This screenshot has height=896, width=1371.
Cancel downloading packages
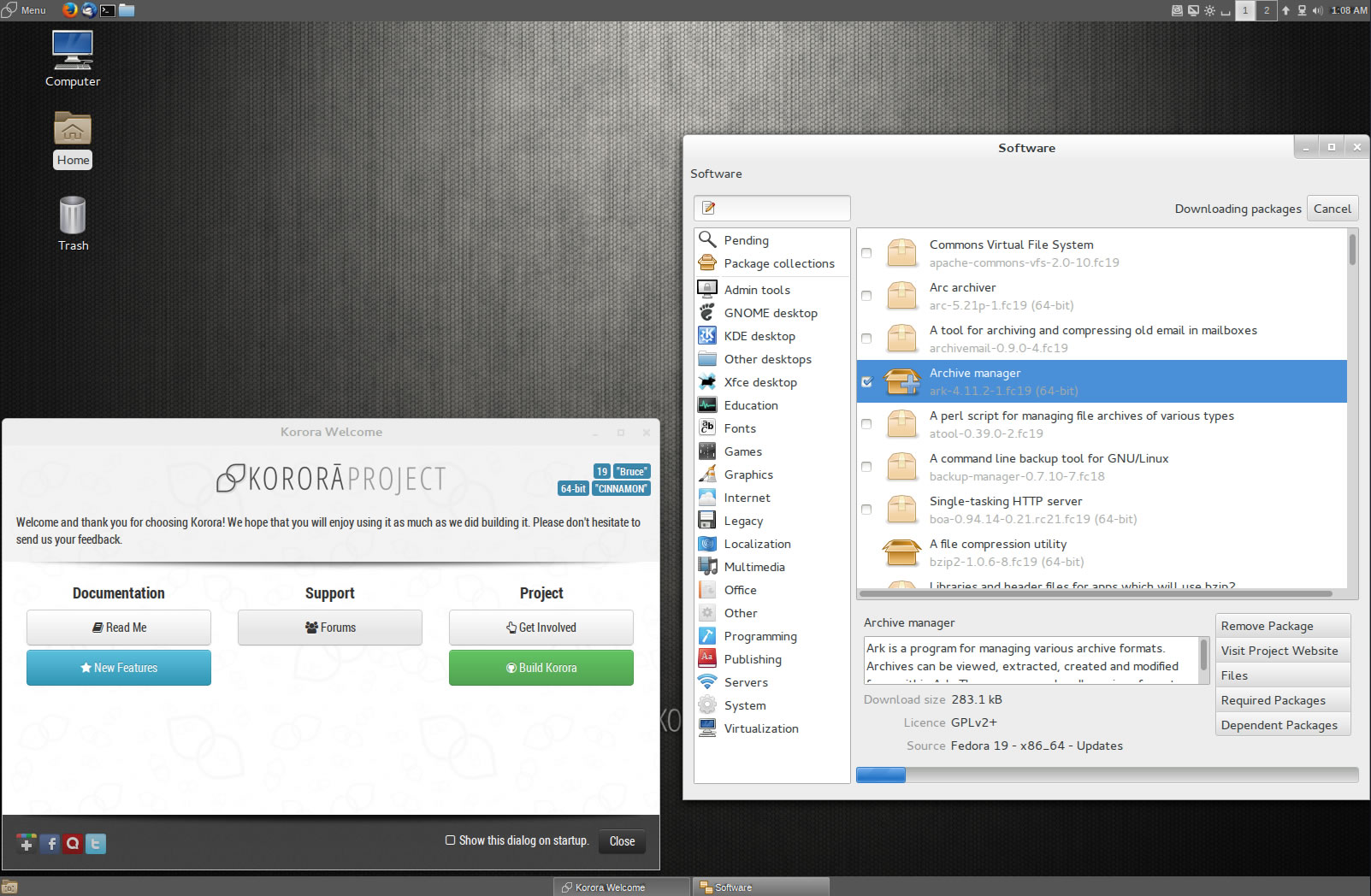[x=1333, y=209]
